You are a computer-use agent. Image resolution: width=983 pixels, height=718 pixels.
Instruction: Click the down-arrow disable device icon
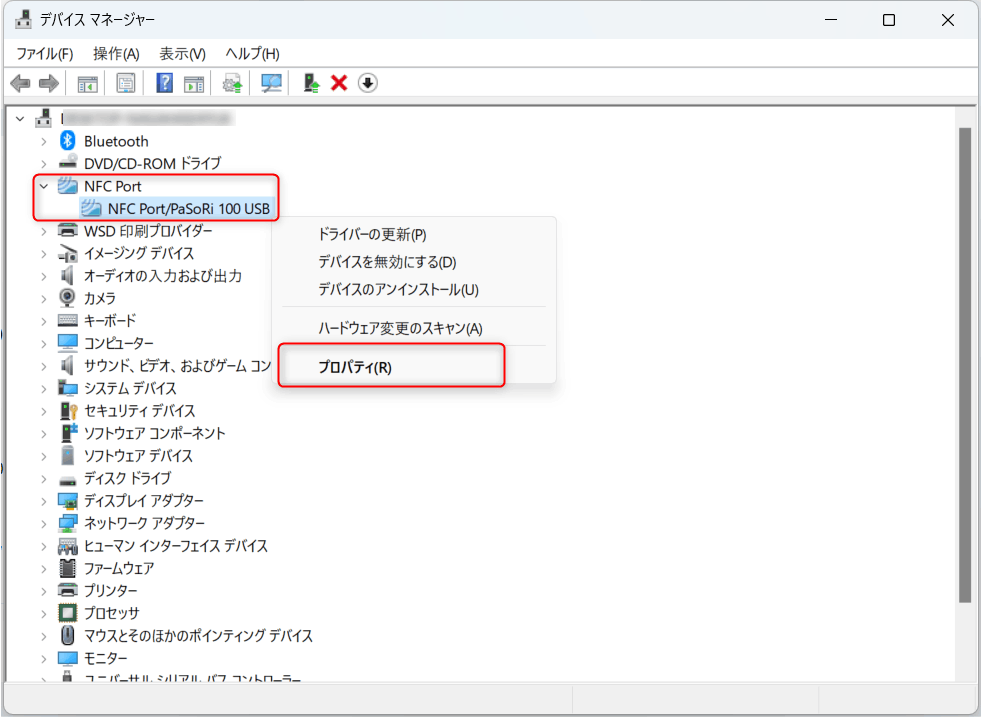(x=368, y=83)
